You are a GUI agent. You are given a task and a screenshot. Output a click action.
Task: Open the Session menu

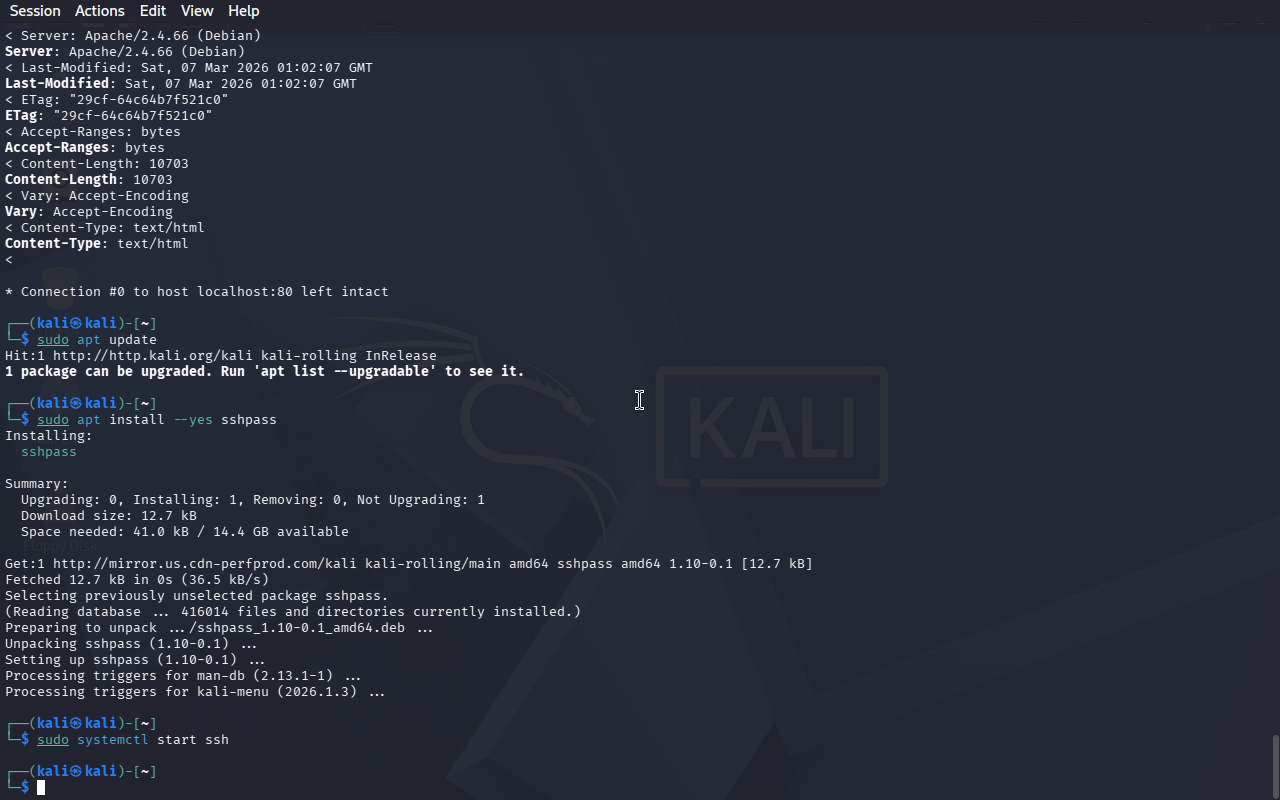point(35,11)
